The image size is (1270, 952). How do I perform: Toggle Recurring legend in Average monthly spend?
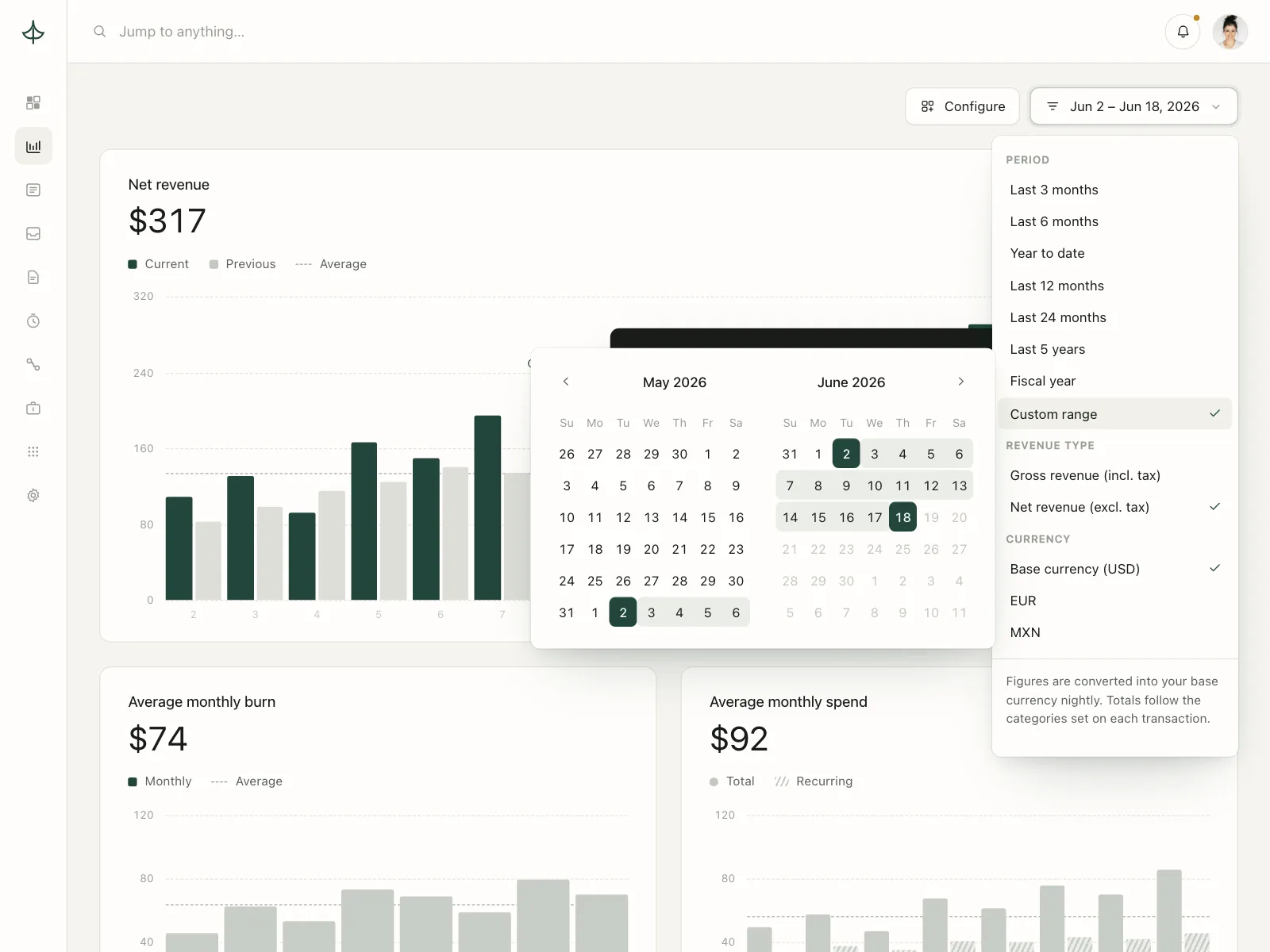pos(814,781)
